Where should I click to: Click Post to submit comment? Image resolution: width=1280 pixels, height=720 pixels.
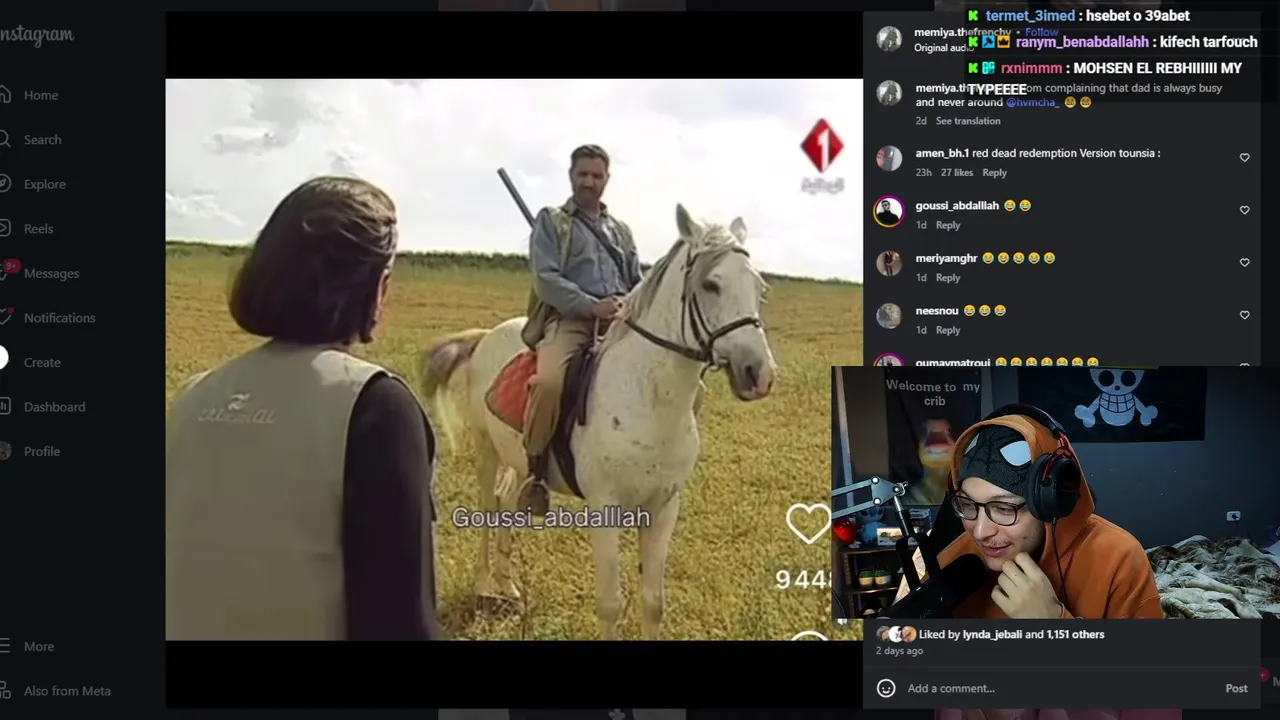tap(1236, 688)
